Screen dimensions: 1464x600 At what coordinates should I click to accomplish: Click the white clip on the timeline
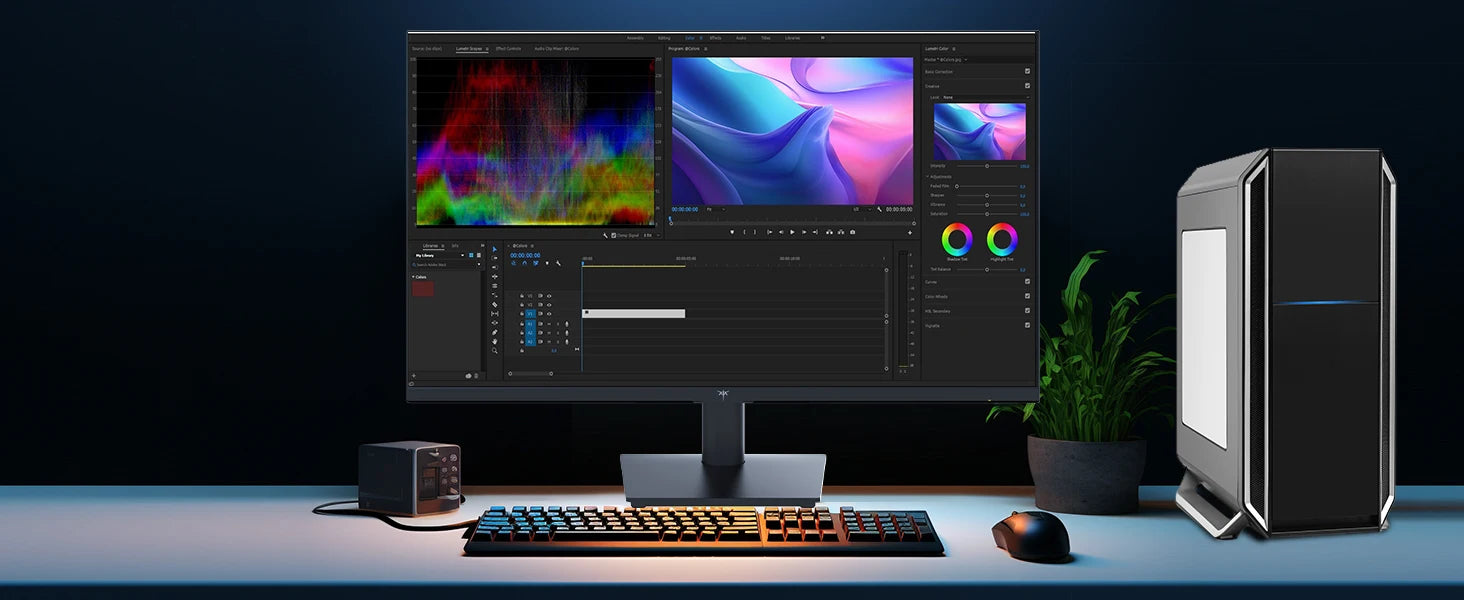(x=634, y=313)
